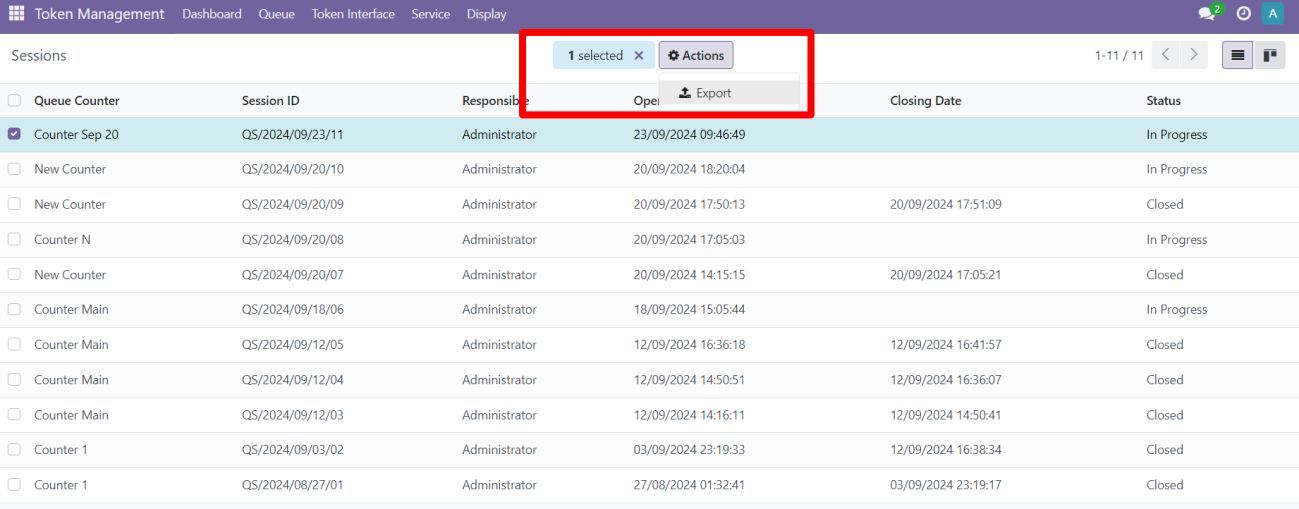Toggle the Actions dropdown button
This screenshot has width=1299, height=509.
point(696,56)
